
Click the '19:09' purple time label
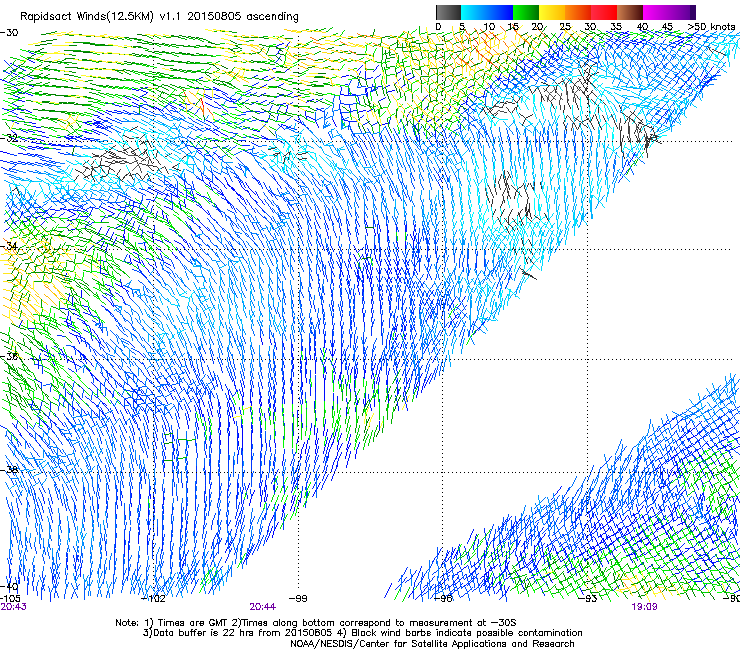coord(644,607)
